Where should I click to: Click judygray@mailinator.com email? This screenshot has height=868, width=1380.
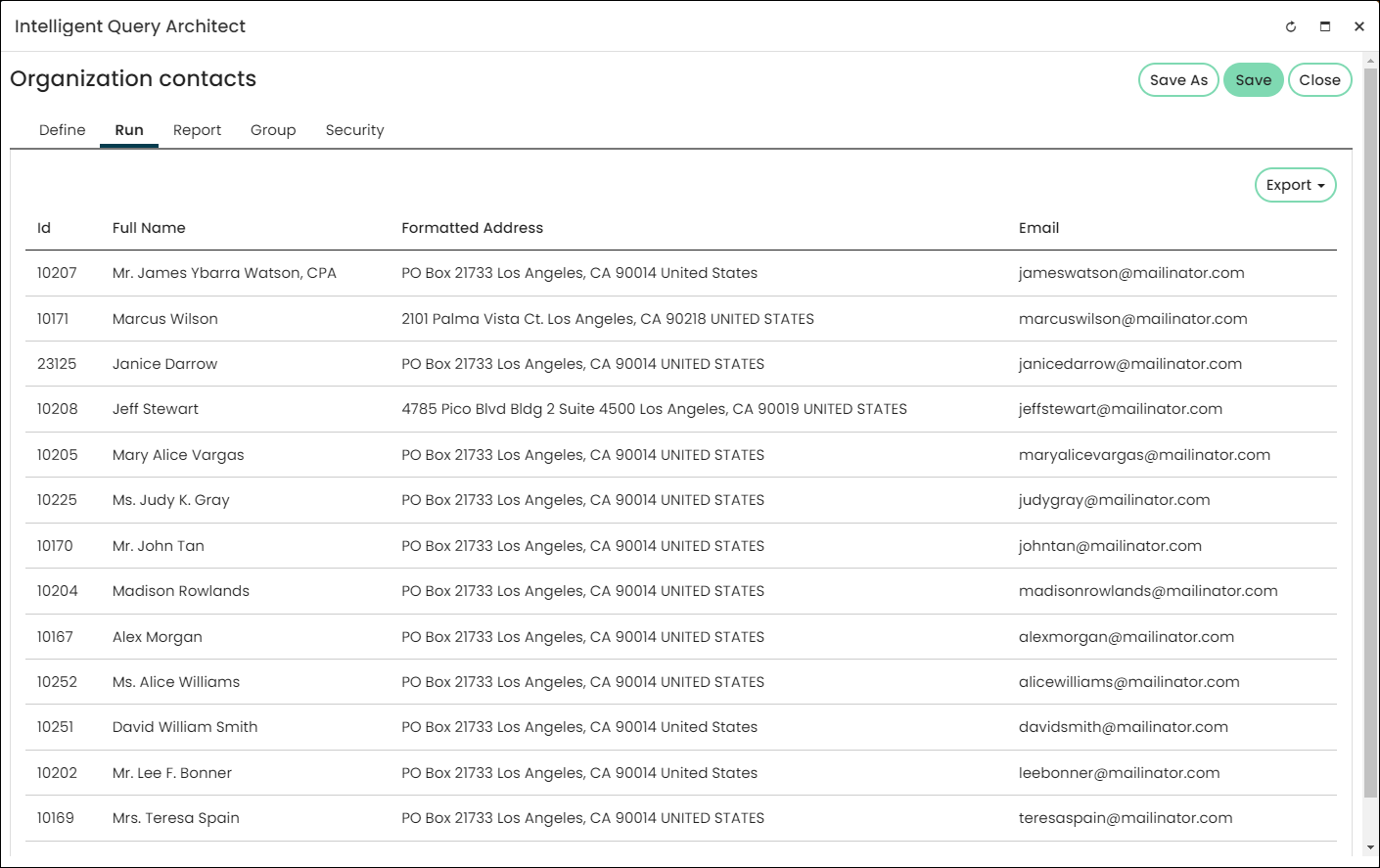click(1115, 500)
